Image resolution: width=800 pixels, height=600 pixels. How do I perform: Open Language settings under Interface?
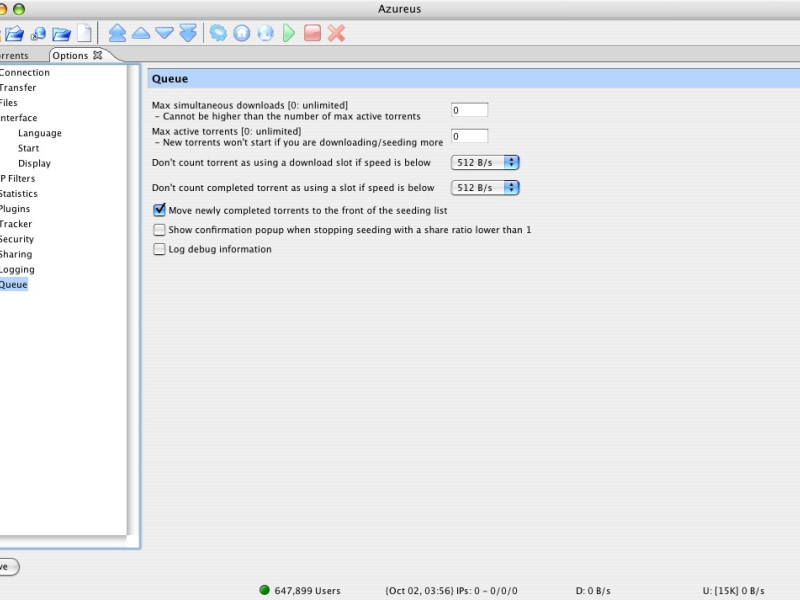tap(40, 133)
